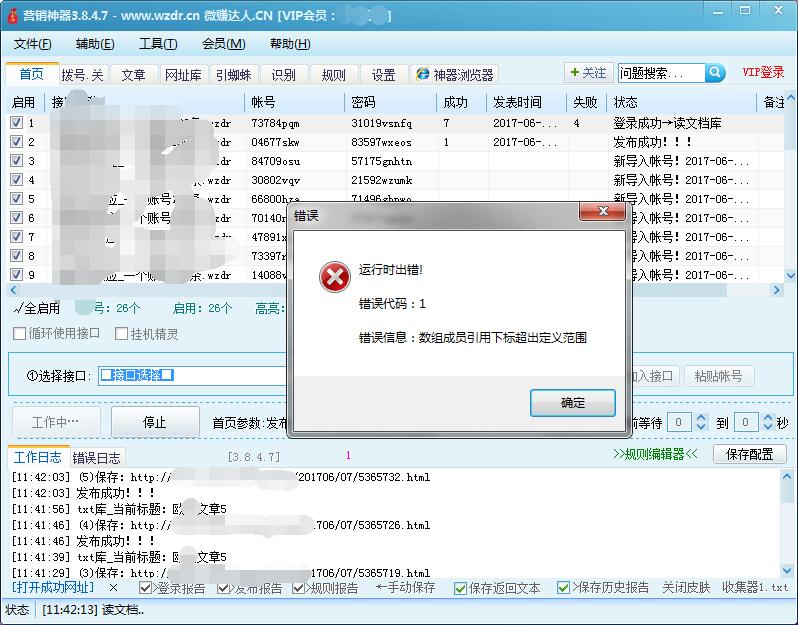Open the 识别 tab
Screen dimensions: 798x625
(x=283, y=75)
